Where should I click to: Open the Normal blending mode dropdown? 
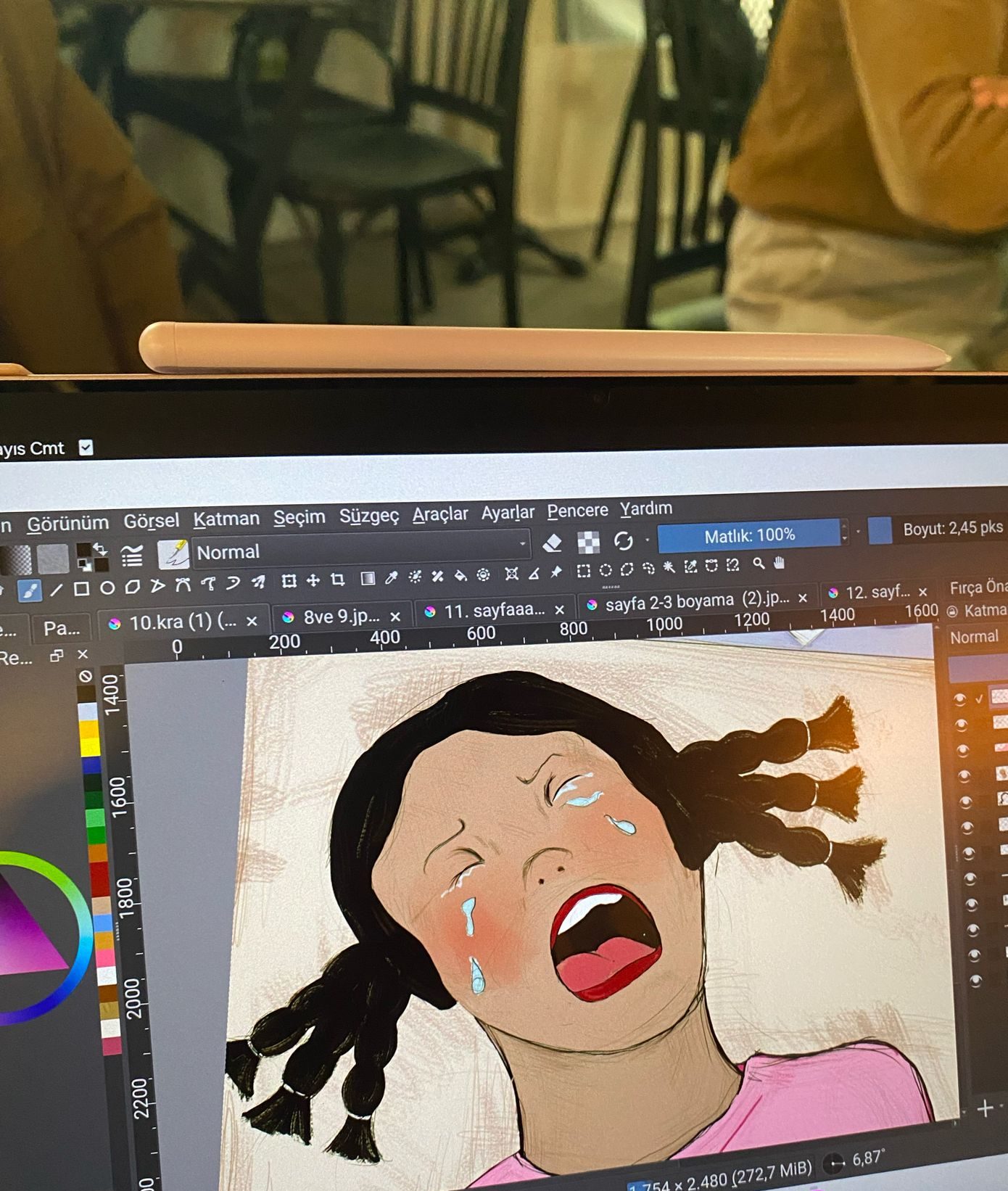360,551
